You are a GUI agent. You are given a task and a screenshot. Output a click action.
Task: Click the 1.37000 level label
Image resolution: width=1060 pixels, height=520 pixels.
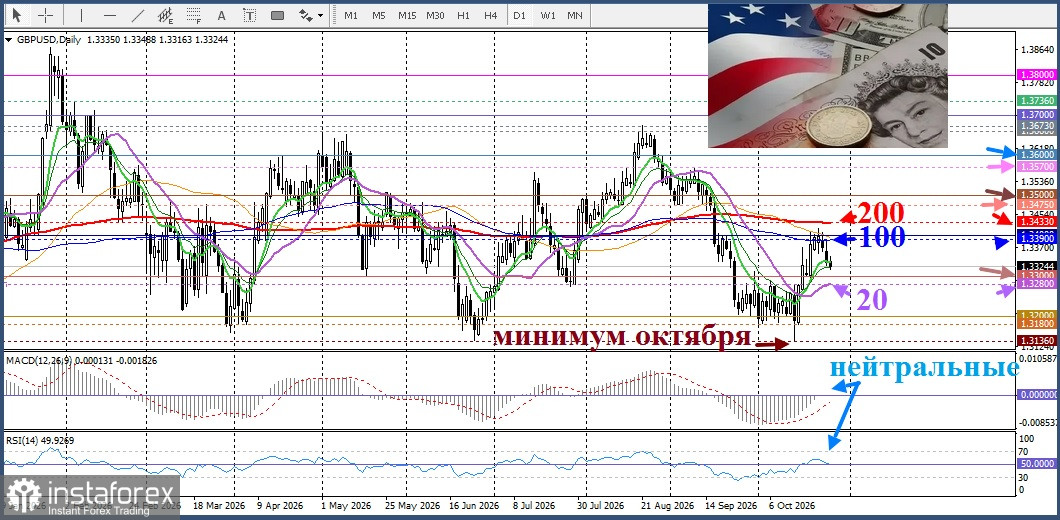click(1036, 116)
